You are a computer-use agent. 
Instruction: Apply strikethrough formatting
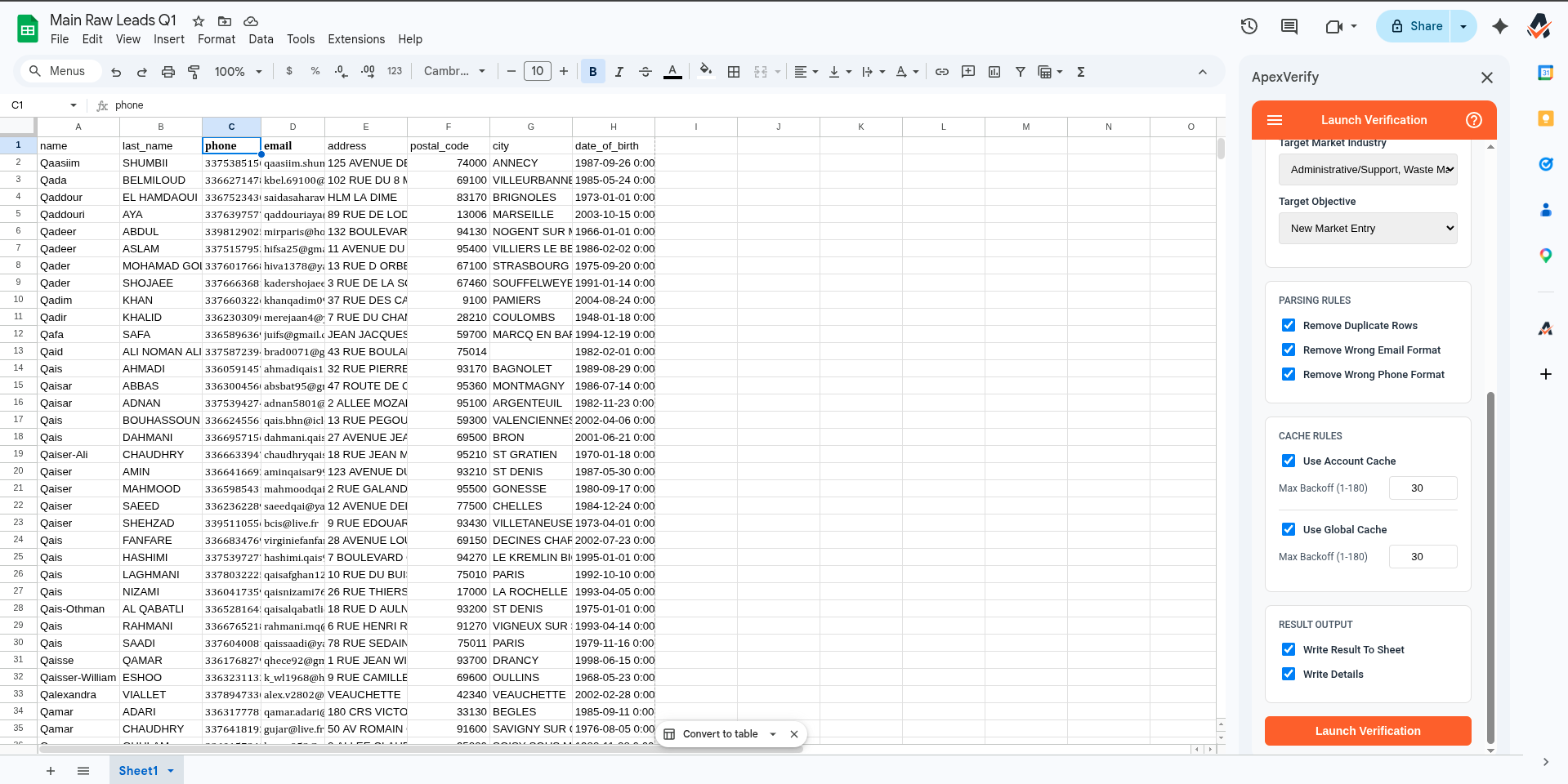point(645,72)
